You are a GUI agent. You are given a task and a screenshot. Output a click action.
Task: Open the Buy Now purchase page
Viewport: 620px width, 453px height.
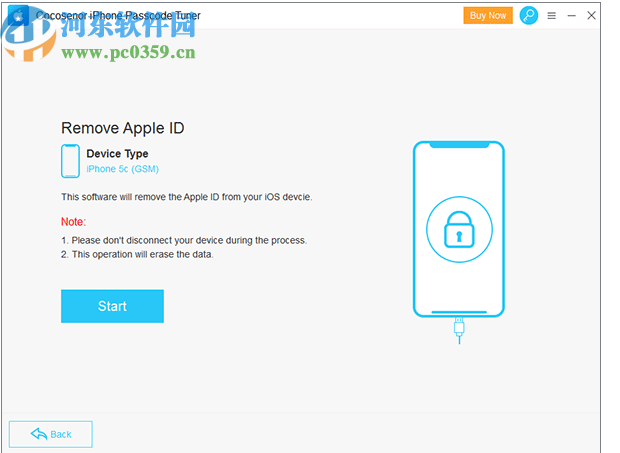(488, 15)
